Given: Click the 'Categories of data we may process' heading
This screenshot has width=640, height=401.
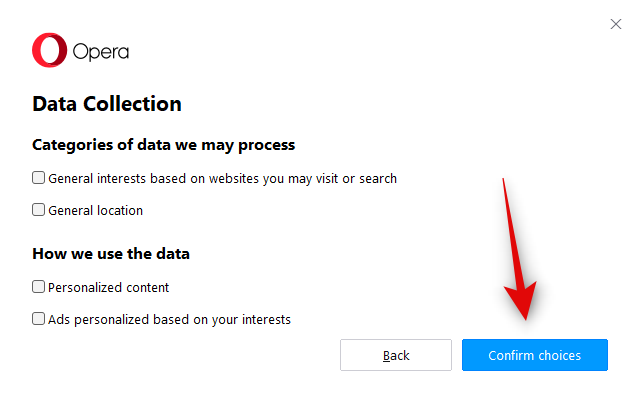Looking at the screenshot, I should coord(163,144).
